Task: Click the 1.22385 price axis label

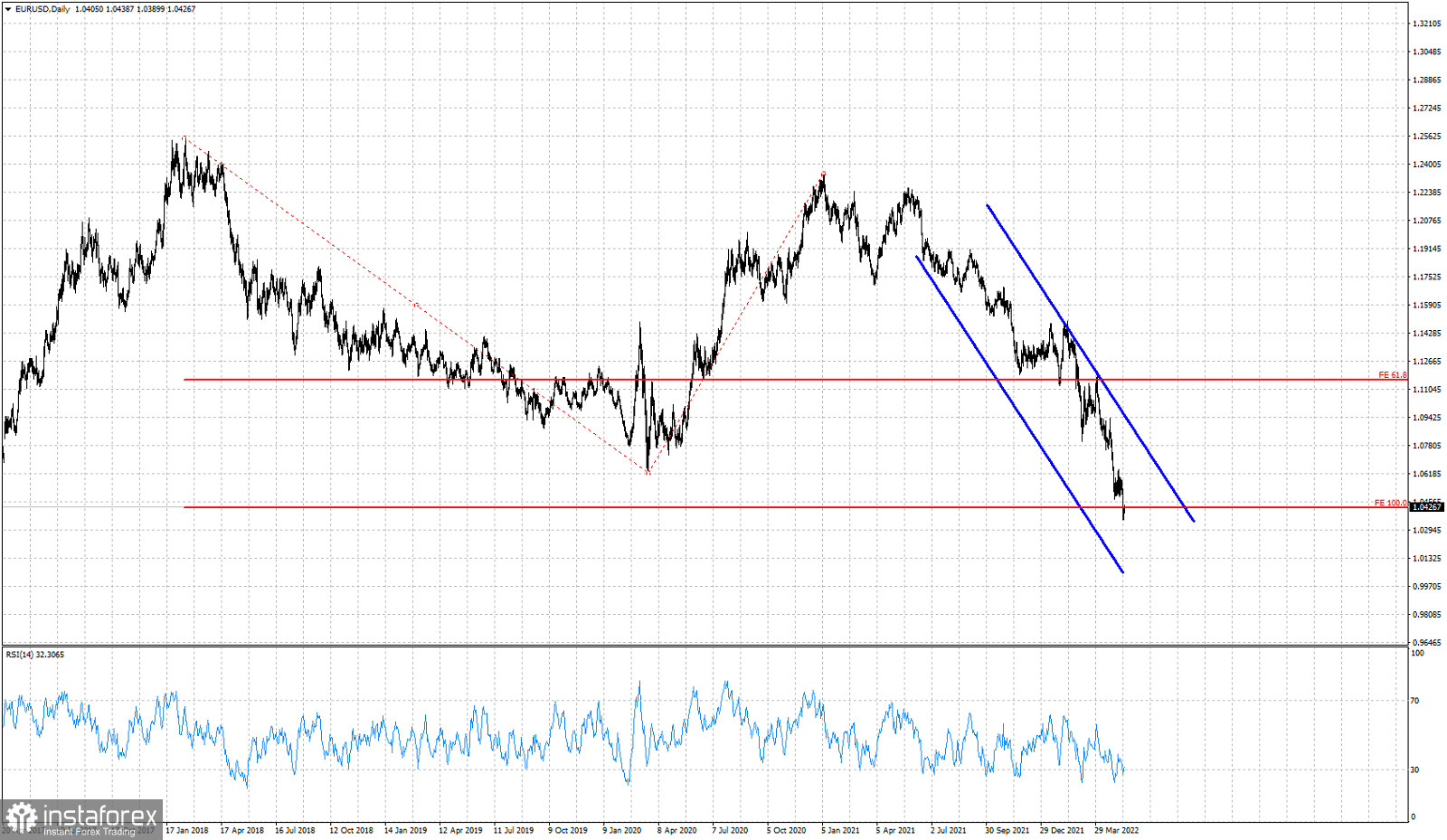Action: click(x=1427, y=193)
